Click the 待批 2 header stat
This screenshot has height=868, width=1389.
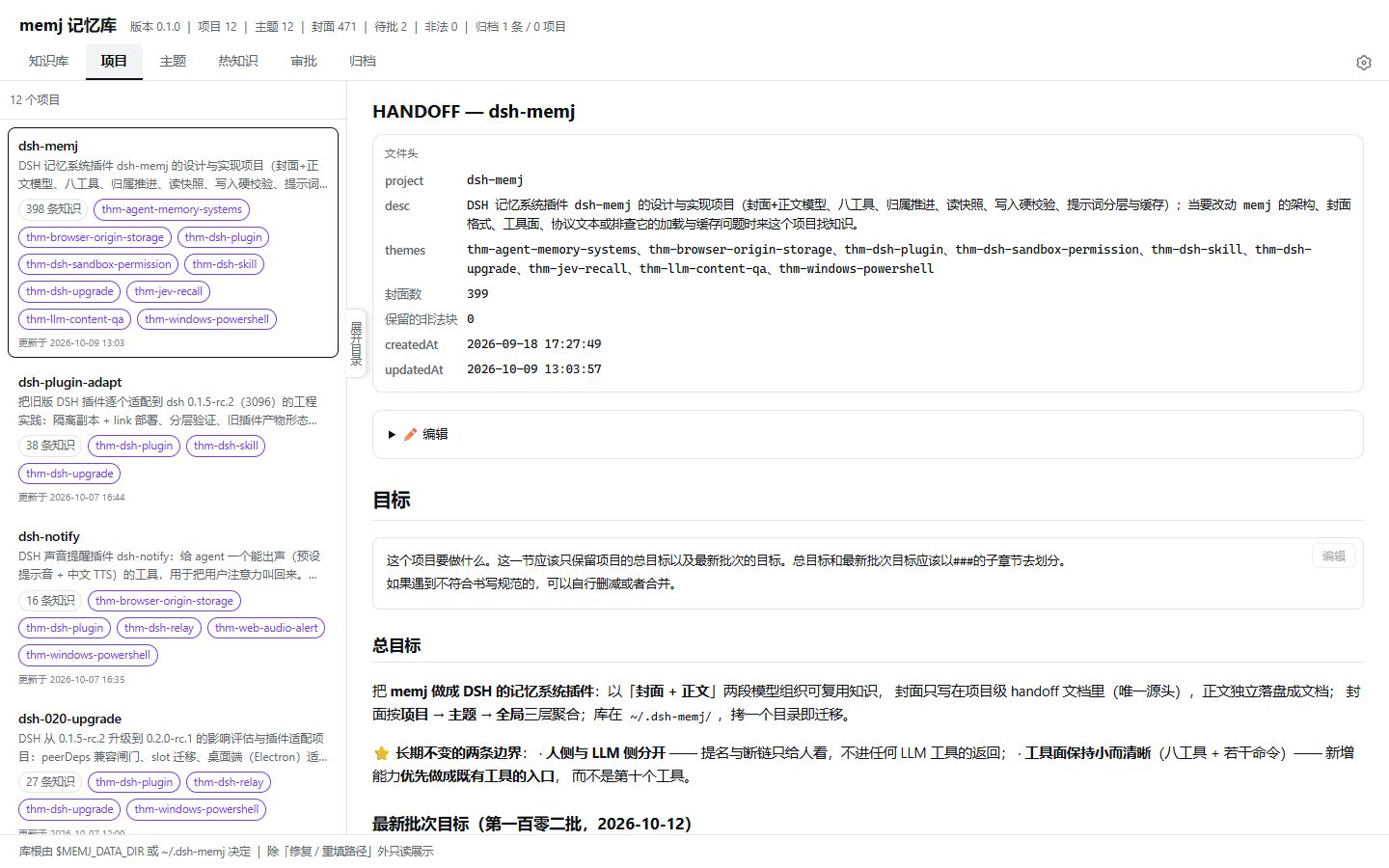click(391, 27)
